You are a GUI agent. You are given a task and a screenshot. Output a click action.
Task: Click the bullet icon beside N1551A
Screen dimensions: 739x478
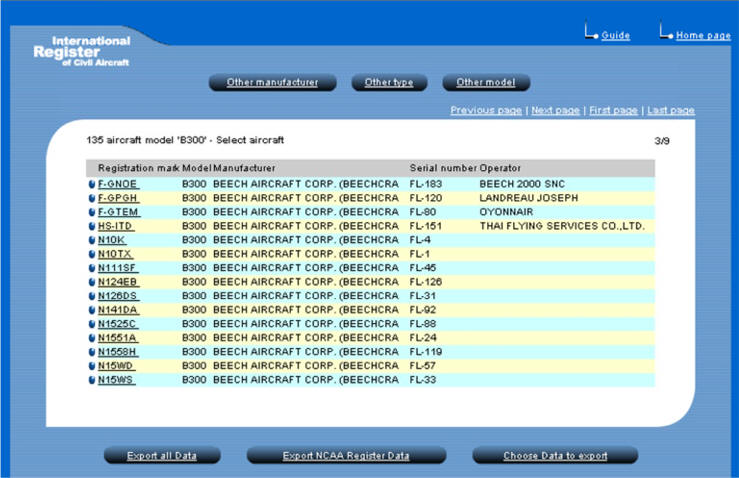92,338
